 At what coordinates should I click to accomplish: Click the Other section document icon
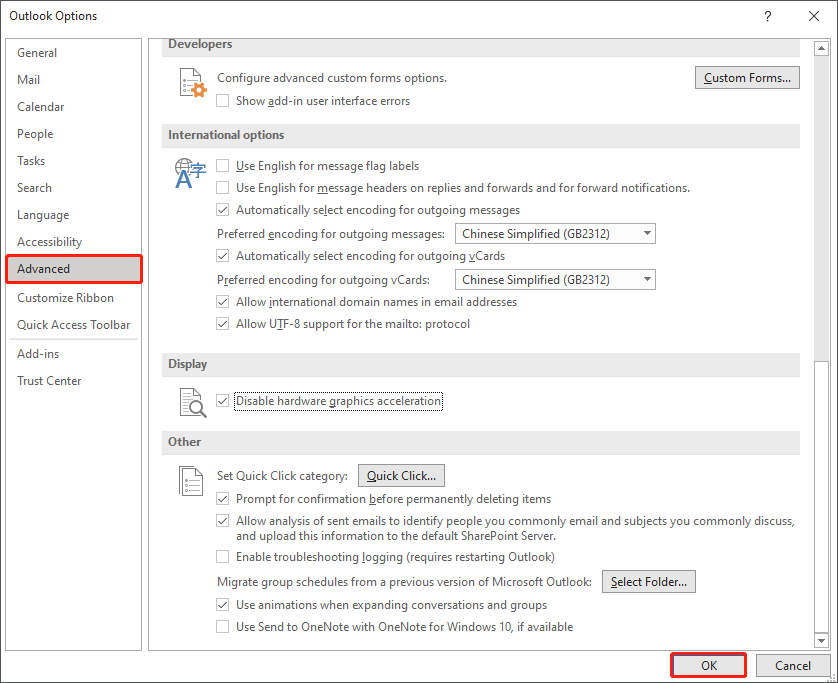click(190, 480)
